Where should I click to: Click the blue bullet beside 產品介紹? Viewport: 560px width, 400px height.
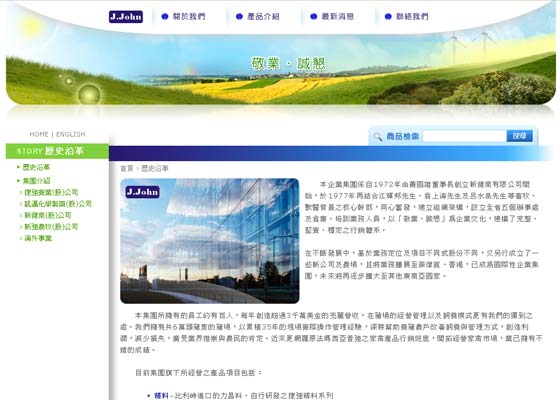pyautogui.click(x=239, y=16)
